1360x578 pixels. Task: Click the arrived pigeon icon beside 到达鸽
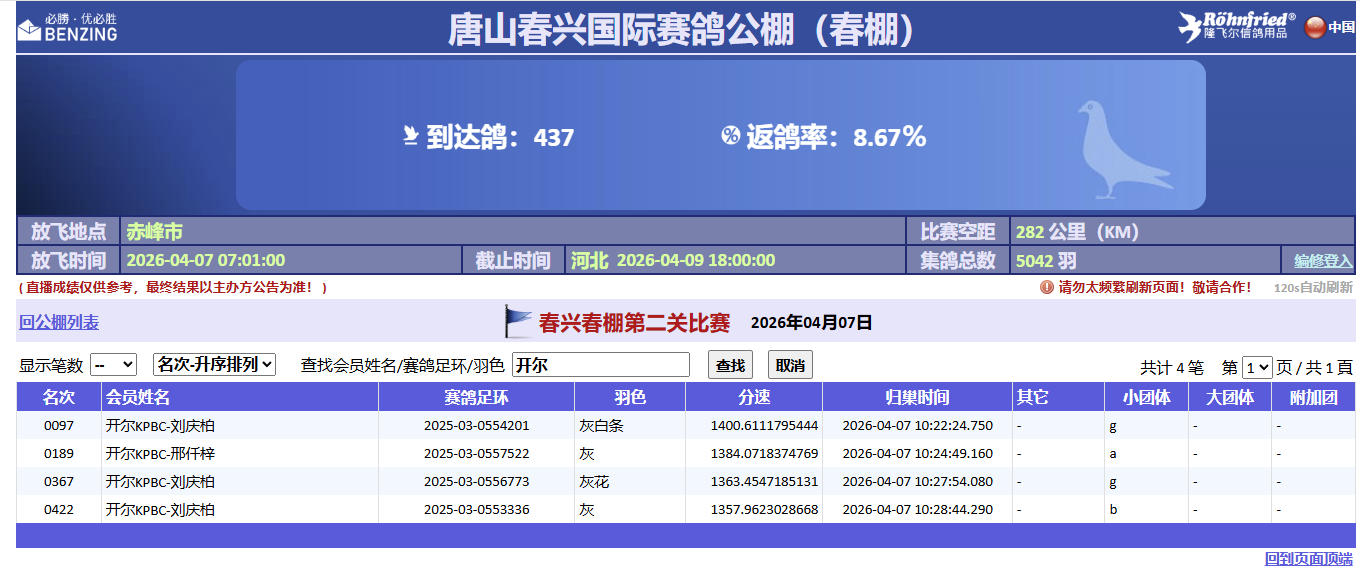click(x=410, y=136)
